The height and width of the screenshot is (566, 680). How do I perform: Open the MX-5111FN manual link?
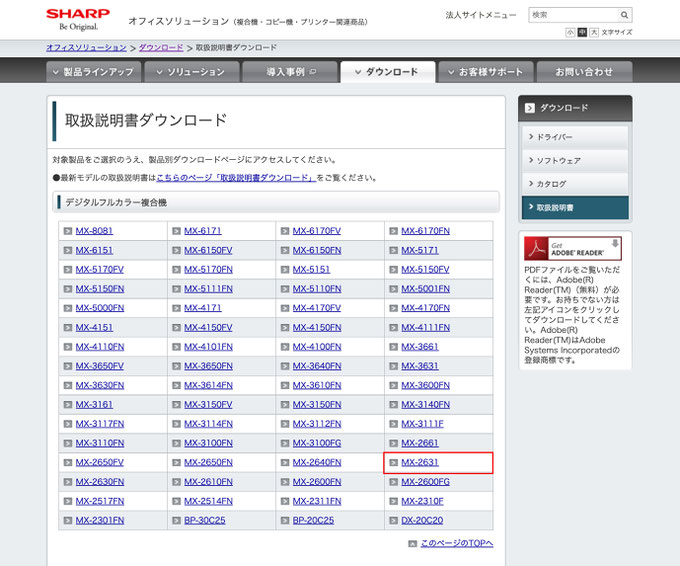208,289
